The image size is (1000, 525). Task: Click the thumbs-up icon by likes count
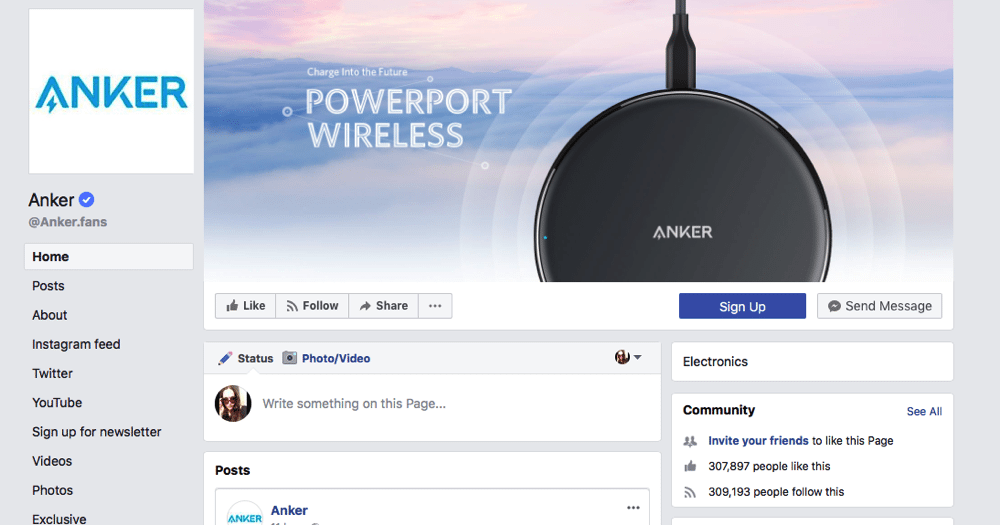click(x=690, y=466)
